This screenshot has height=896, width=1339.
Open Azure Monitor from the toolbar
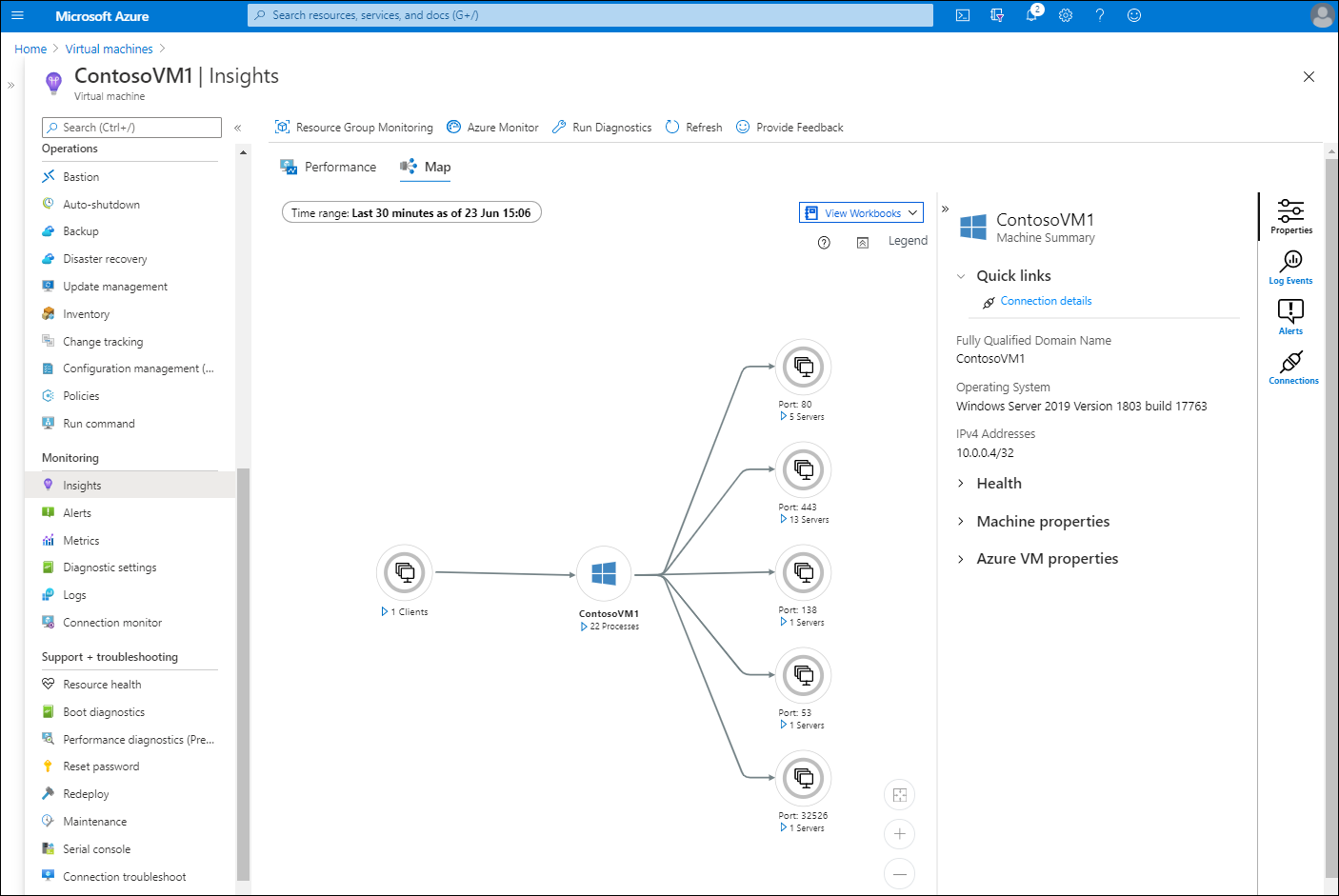[x=492, y=128]
